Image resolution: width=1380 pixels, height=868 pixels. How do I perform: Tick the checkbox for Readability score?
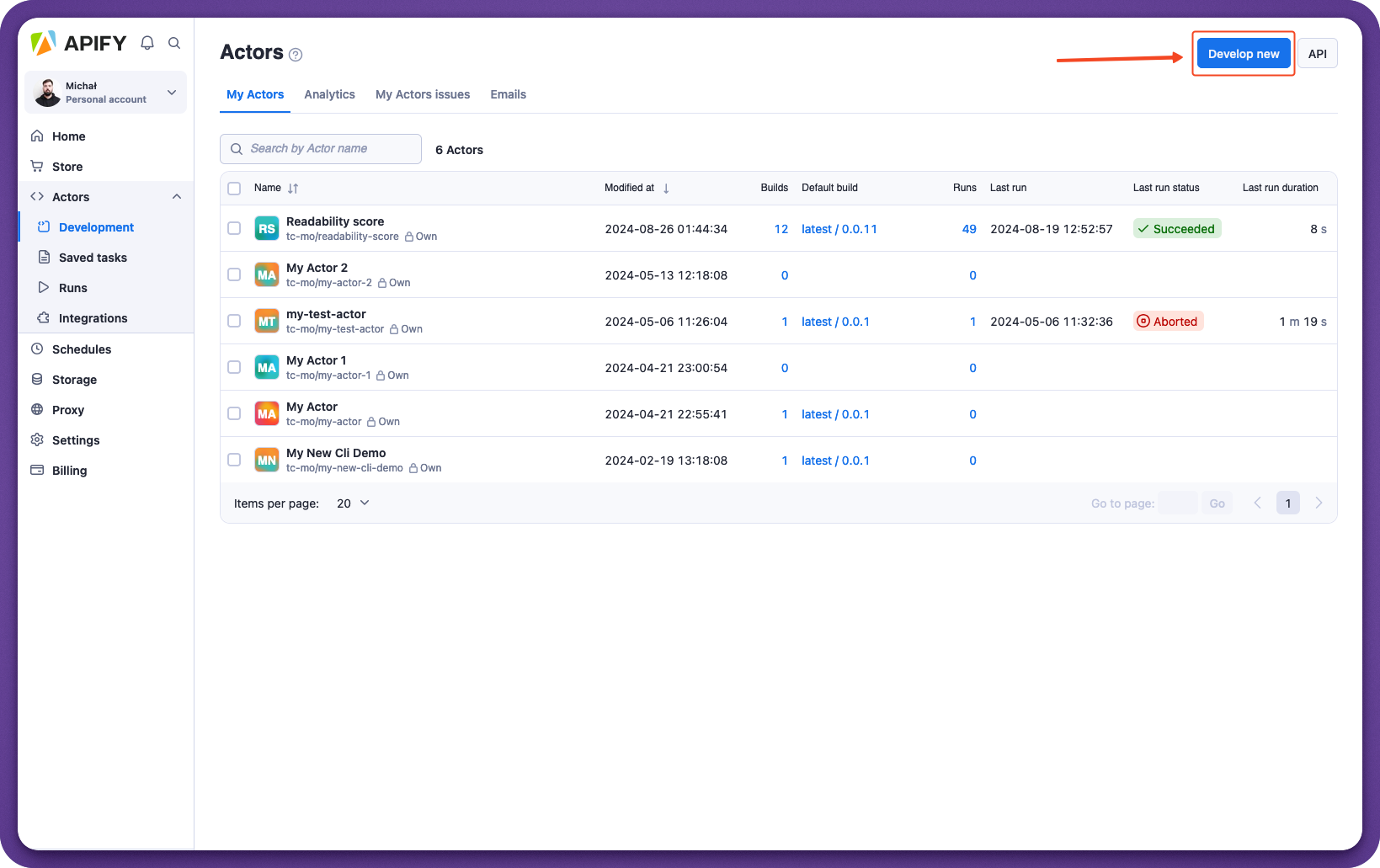tap(235, 229)
